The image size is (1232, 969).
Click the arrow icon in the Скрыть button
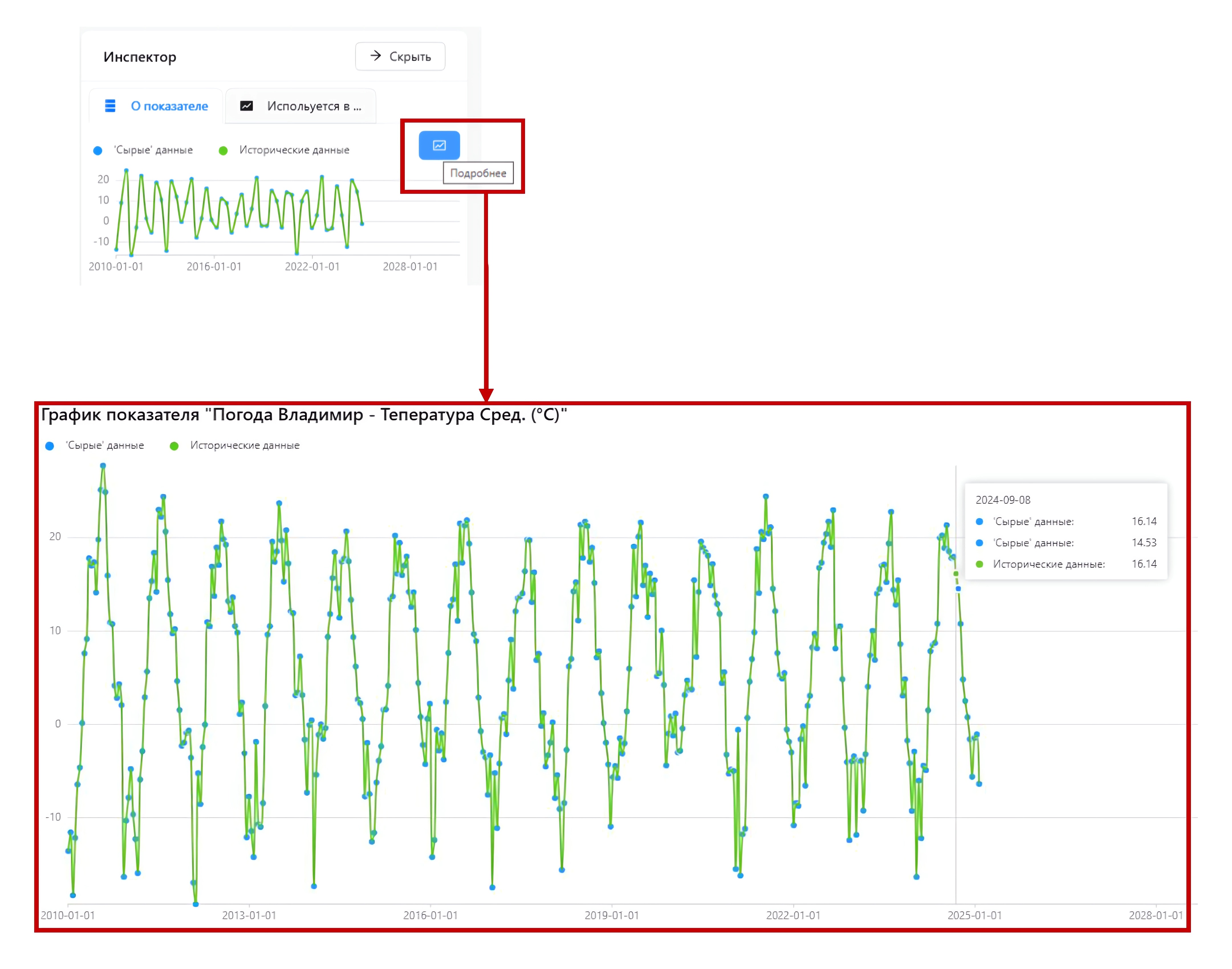[375, 56]
